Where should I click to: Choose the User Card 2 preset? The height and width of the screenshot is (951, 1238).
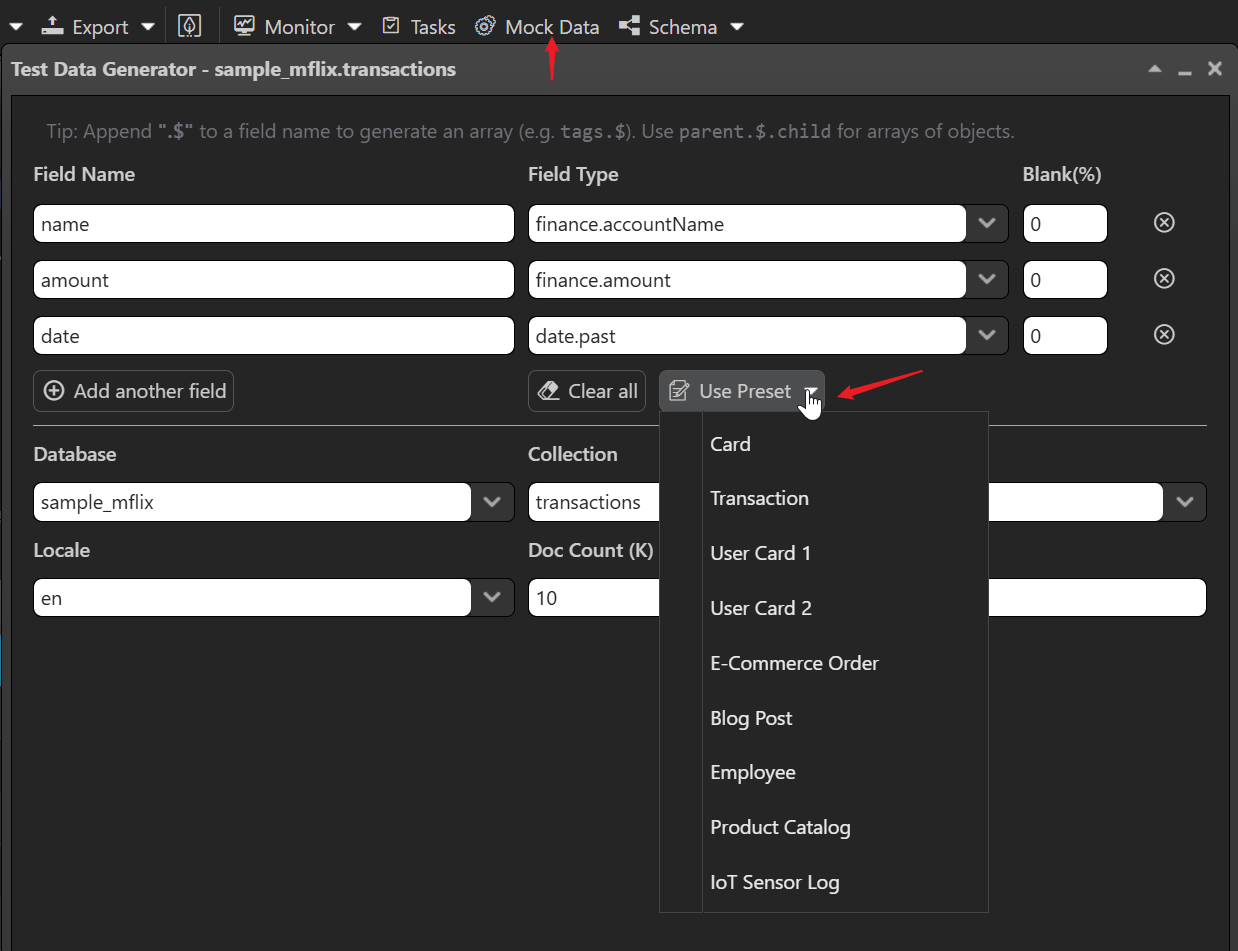pos(823,608)
